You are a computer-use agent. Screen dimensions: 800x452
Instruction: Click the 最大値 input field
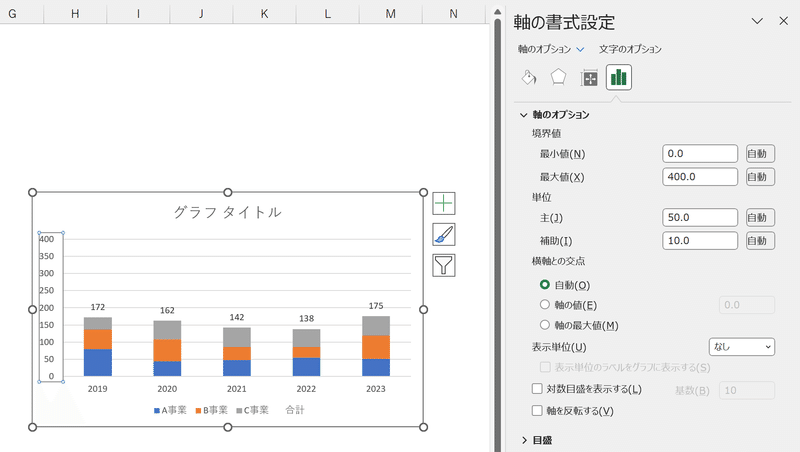pos(699,177)
